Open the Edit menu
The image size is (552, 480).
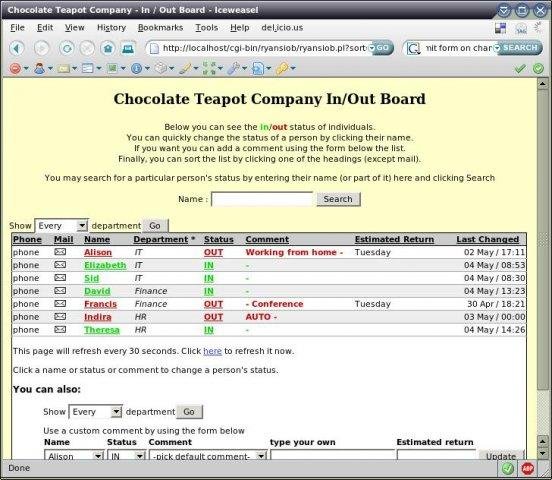coord(45,27)
